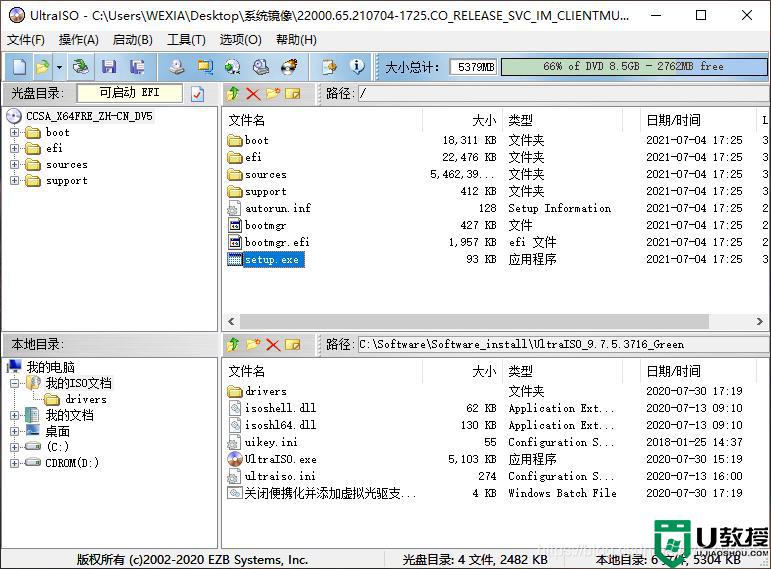Viewport: 771px width, 569px height.
Task: Go up one level in local pane
Action: pyautogui.click(x=233, y=344)
